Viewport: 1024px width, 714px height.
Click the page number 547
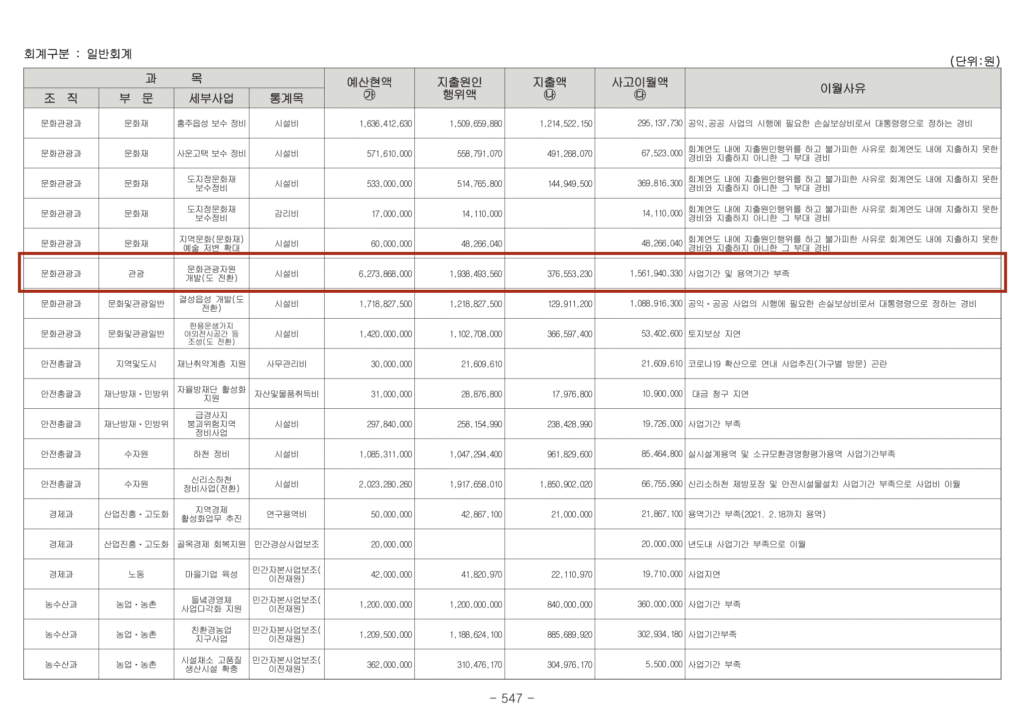[511, 698]
